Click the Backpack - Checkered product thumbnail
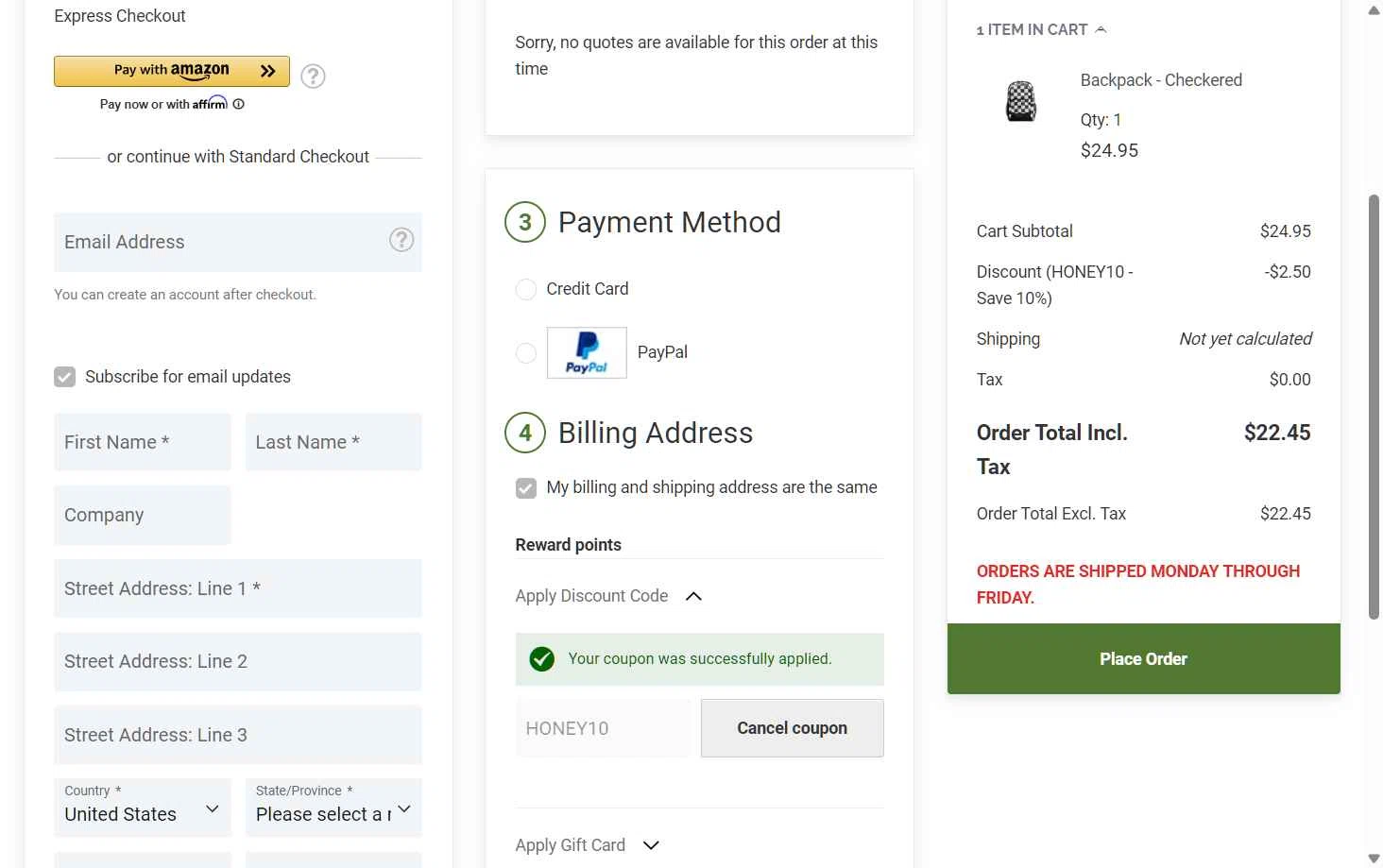 (1021, 101)
